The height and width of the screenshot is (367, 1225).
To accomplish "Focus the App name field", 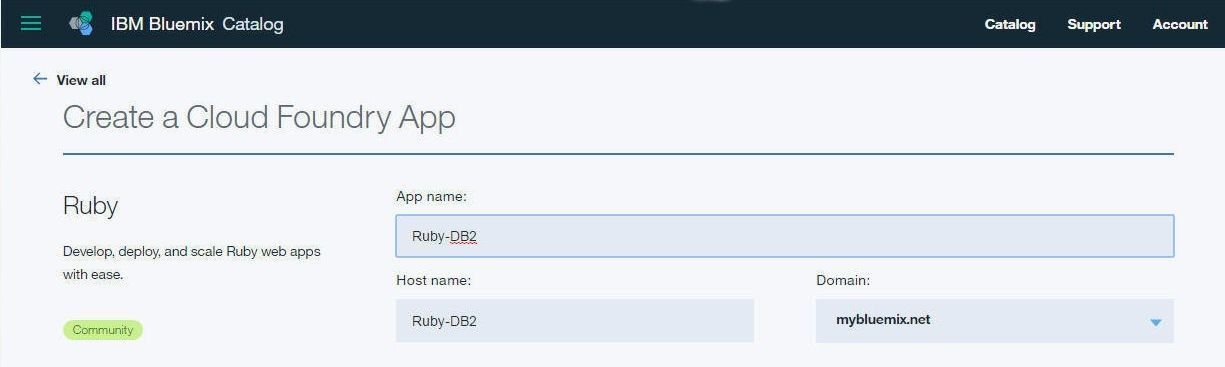I will pyautogui.click(x=785, y=236).
